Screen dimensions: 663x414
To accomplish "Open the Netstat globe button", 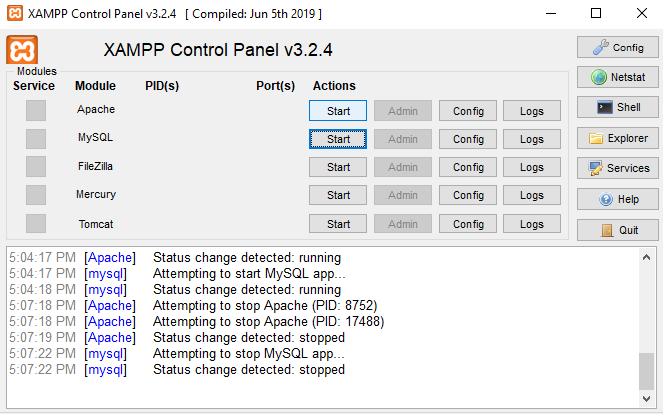I will [x=617, y=77].
